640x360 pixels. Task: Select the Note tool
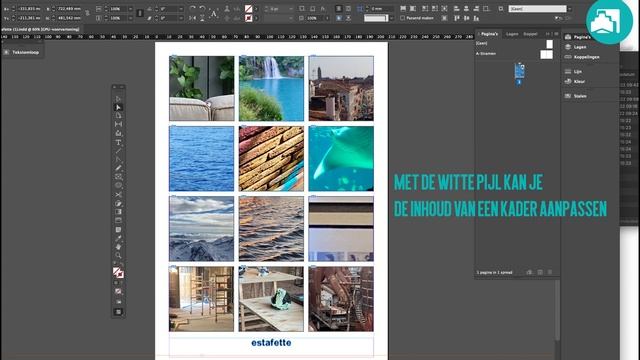coord(118,230)
